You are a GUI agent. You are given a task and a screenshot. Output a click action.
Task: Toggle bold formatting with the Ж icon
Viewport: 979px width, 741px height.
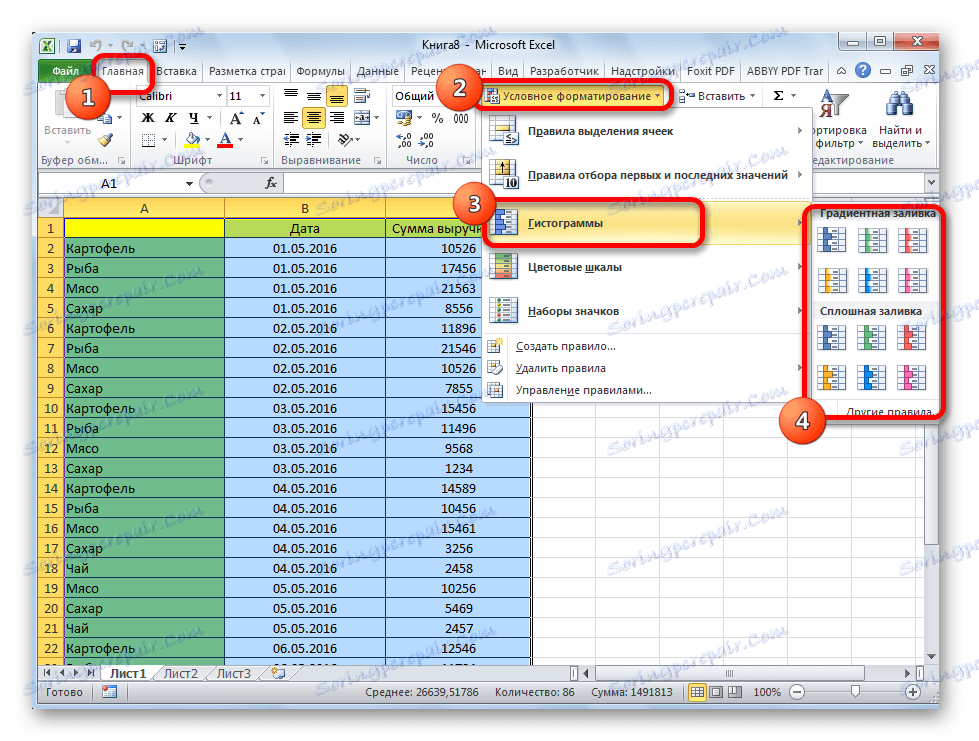(x=149, y=116)
